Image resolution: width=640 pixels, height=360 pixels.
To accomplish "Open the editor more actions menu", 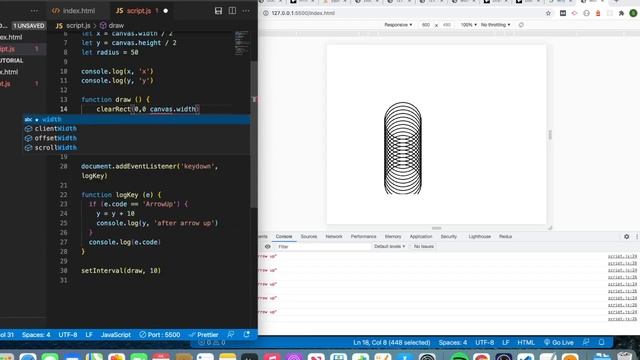I will (x=246, y=11).
